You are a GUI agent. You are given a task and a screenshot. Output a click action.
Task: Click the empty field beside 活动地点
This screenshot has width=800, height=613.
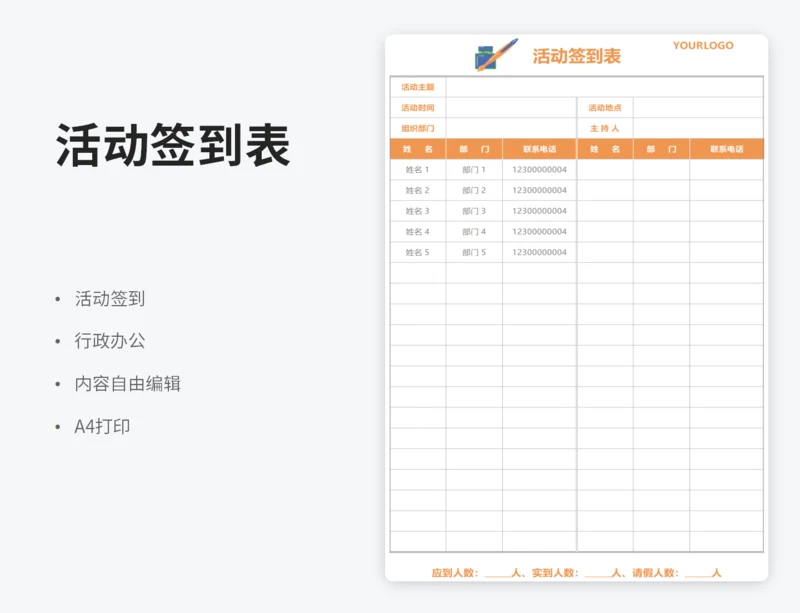point(698,108)
